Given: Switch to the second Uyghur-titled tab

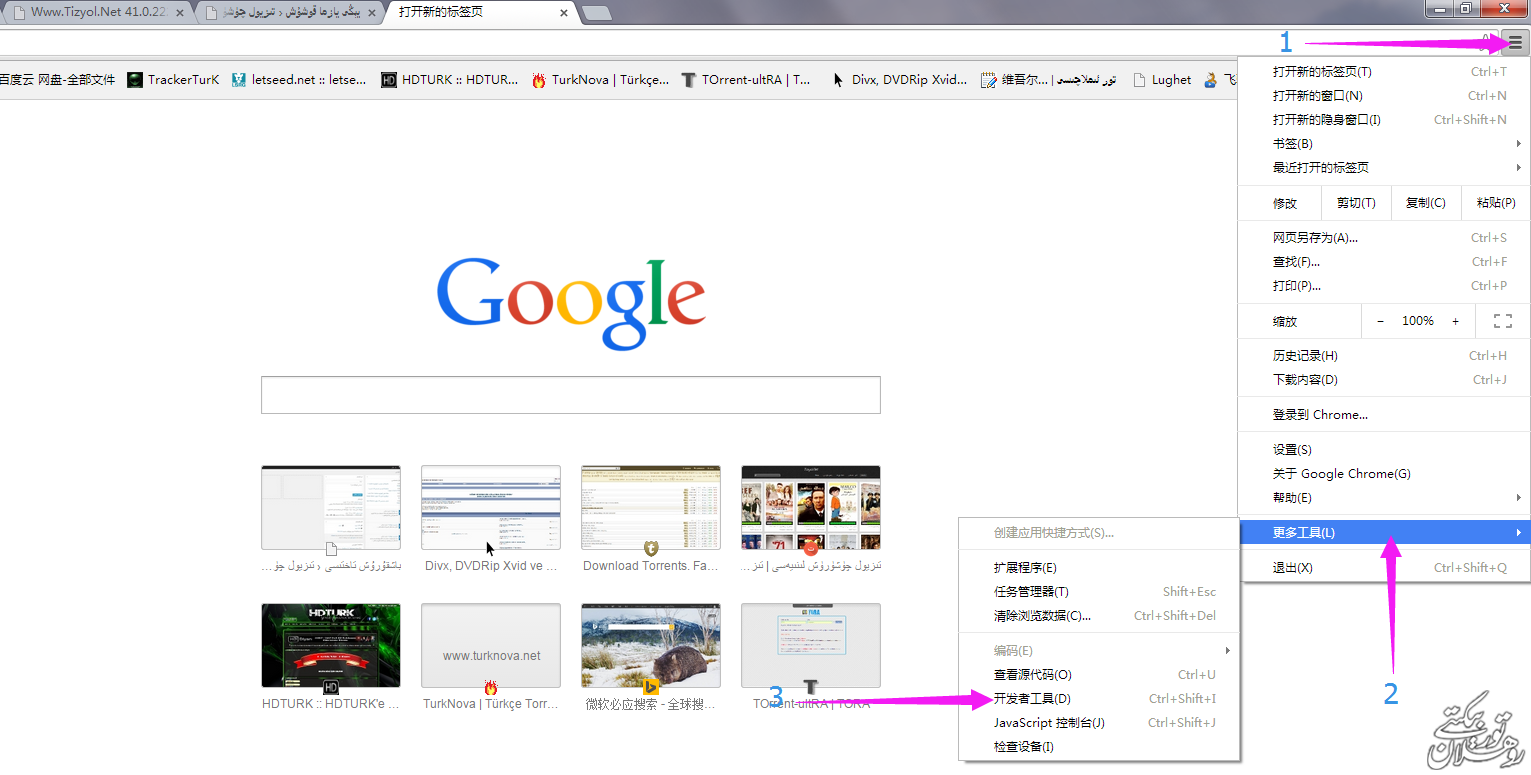Looking at the screenshot, I should point(290,13).
